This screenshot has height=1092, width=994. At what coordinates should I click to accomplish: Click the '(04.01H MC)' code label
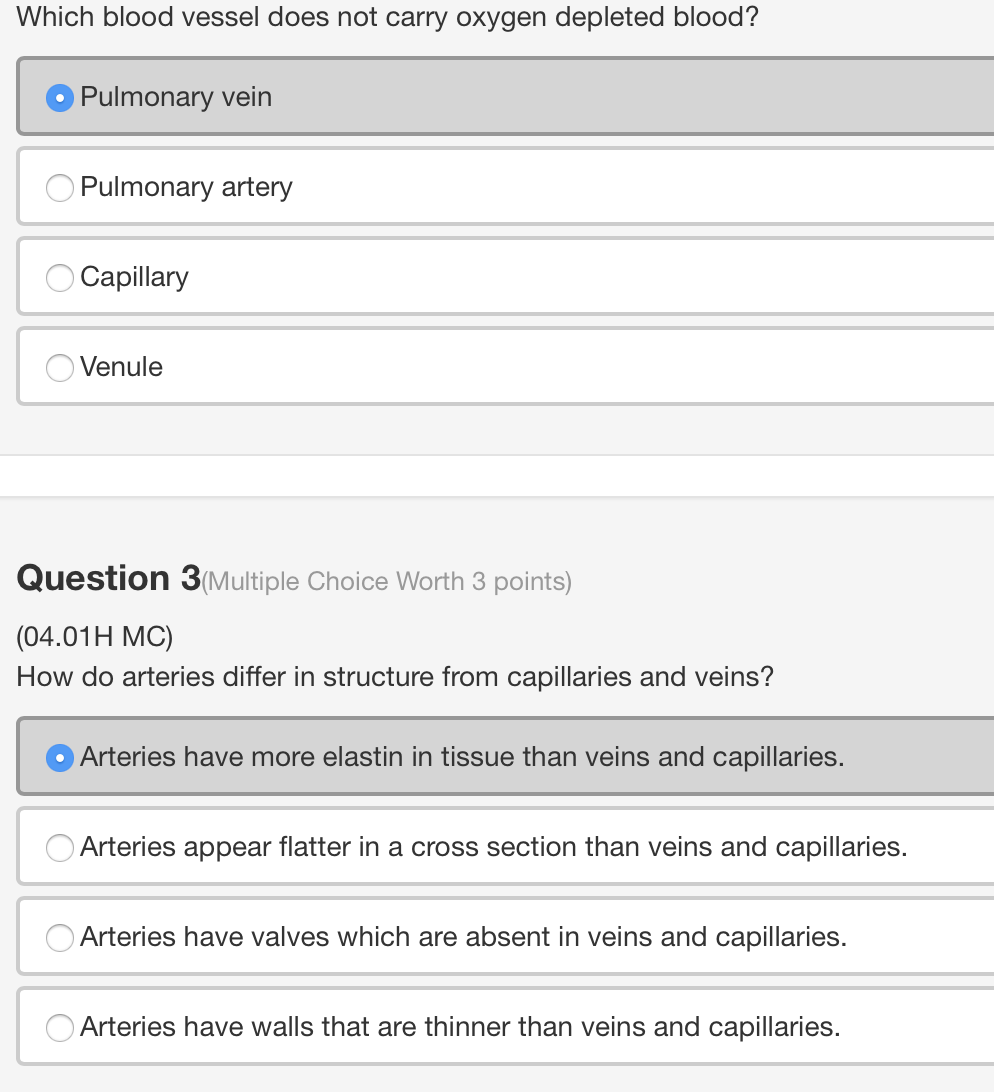95,637
